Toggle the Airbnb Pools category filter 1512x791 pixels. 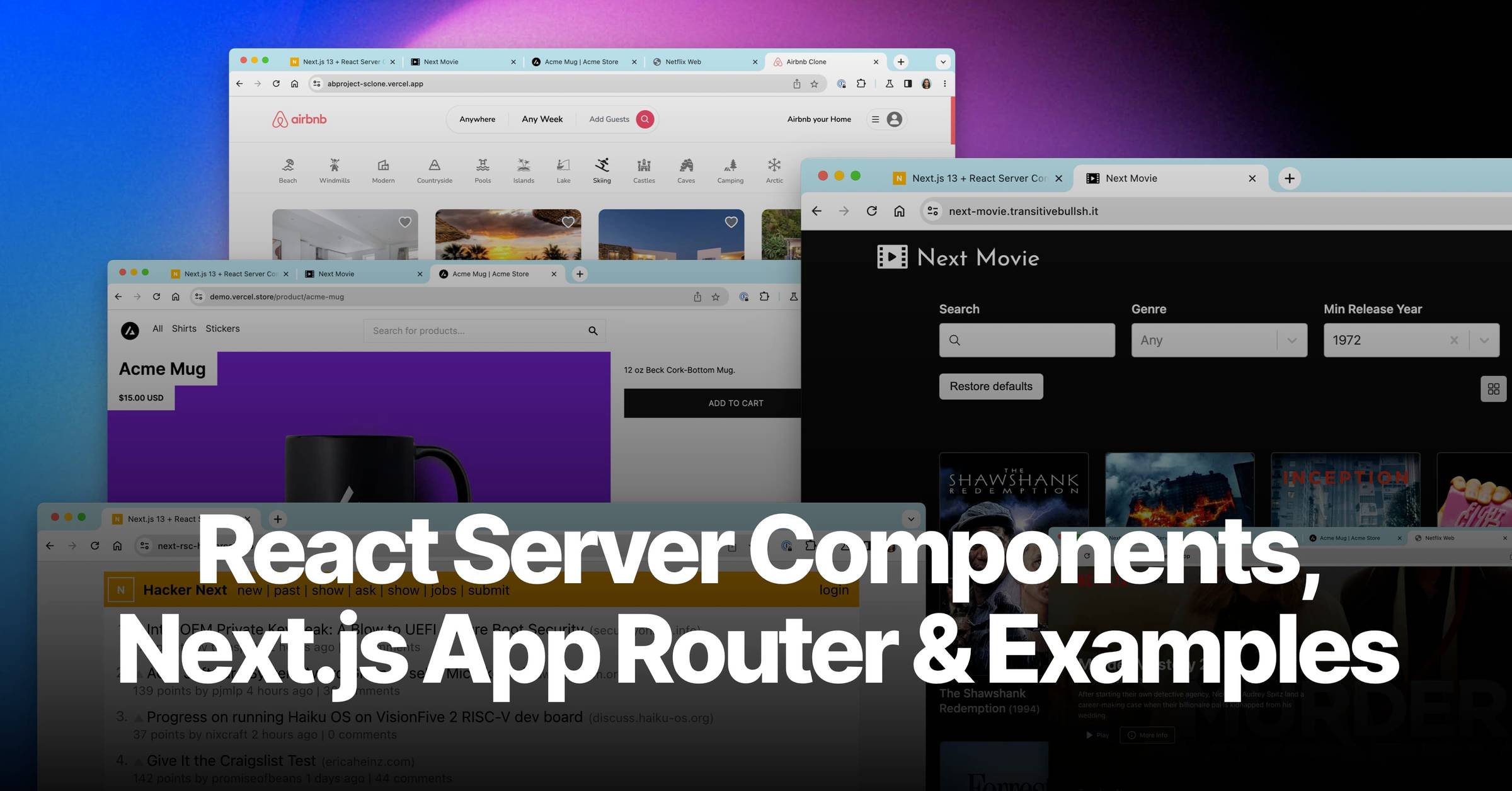pos(482,170)
